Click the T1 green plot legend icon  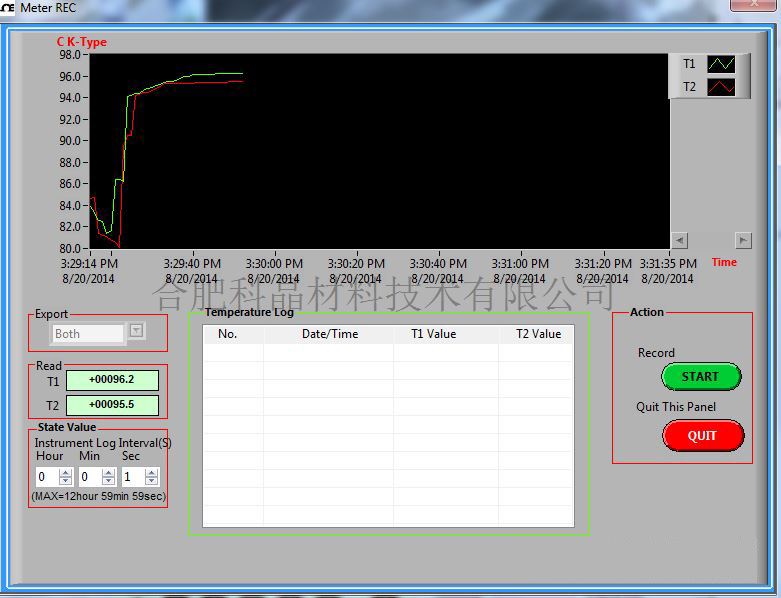click(x=721, y=64)
